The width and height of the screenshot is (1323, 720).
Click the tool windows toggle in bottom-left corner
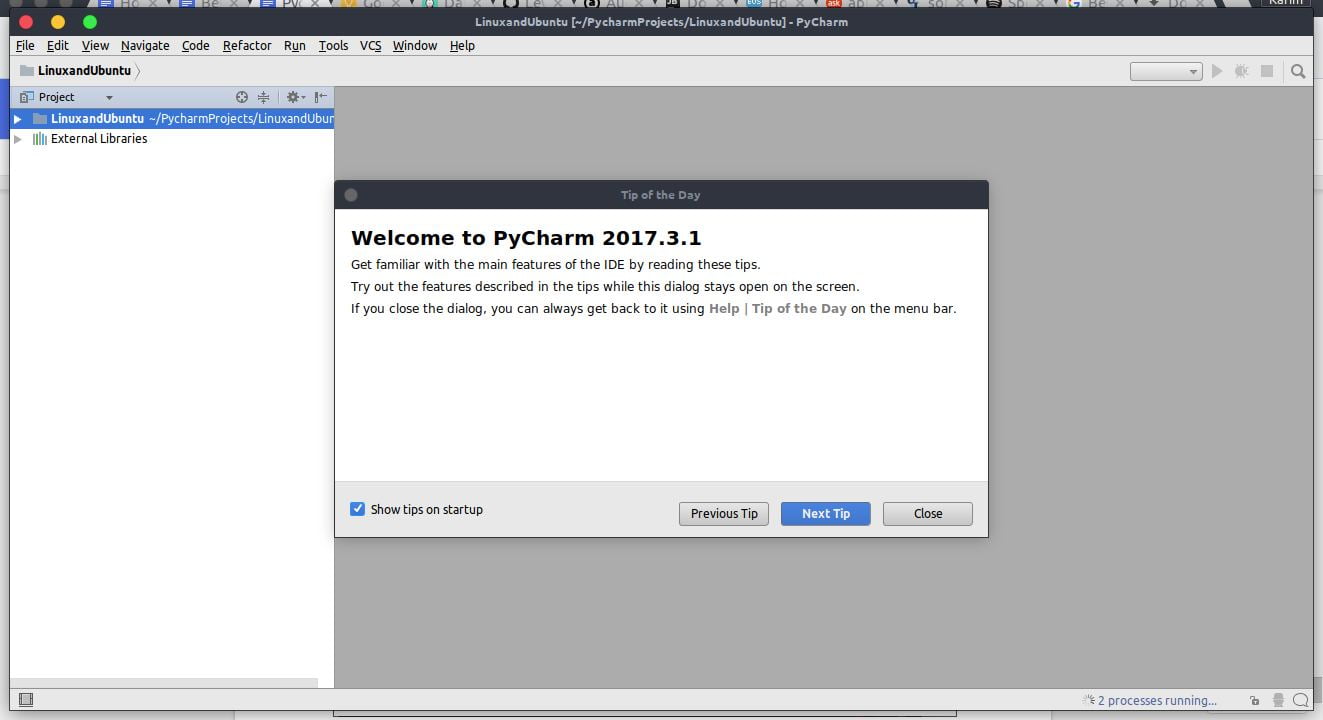tap(25, 699)
